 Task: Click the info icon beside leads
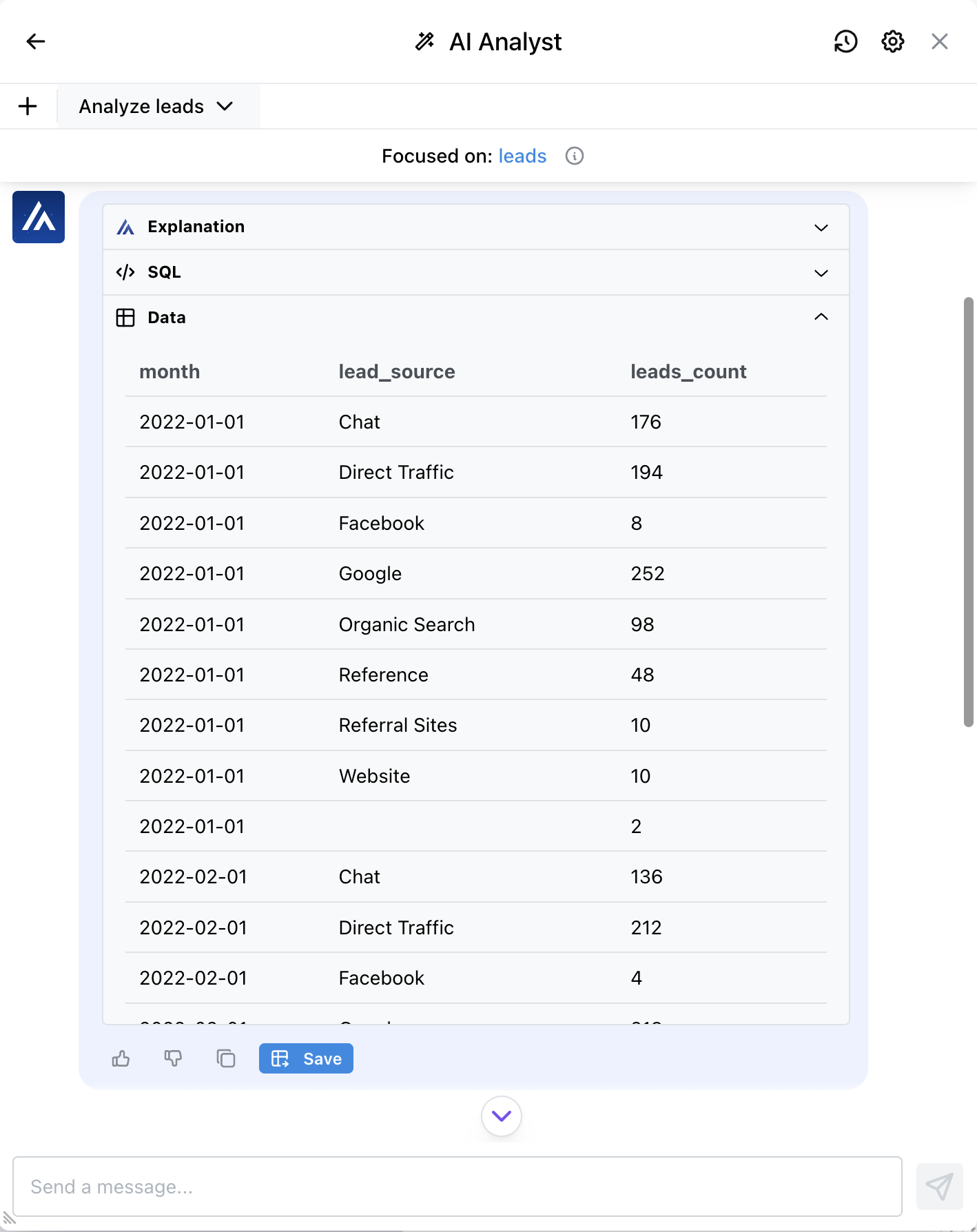(574, 156)
